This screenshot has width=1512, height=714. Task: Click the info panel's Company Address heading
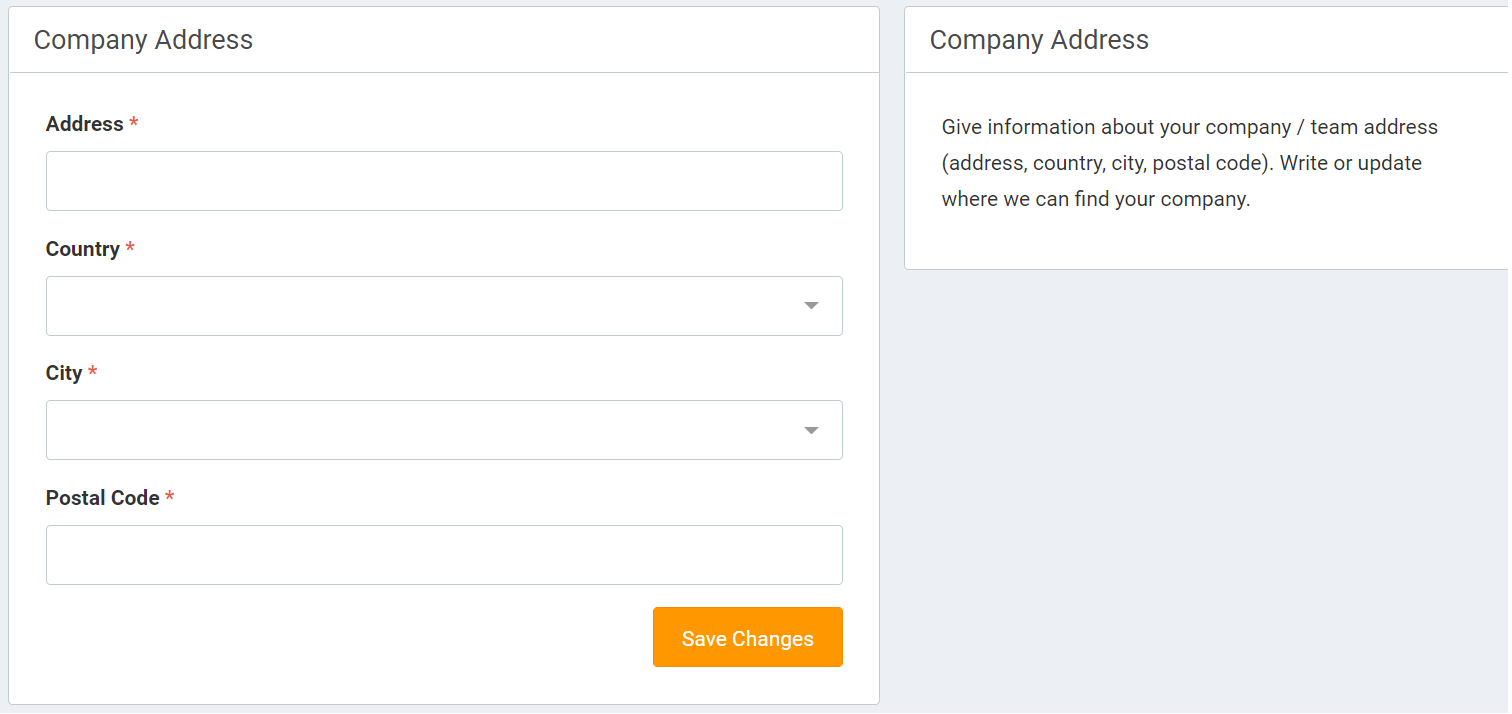[1039, 40]
